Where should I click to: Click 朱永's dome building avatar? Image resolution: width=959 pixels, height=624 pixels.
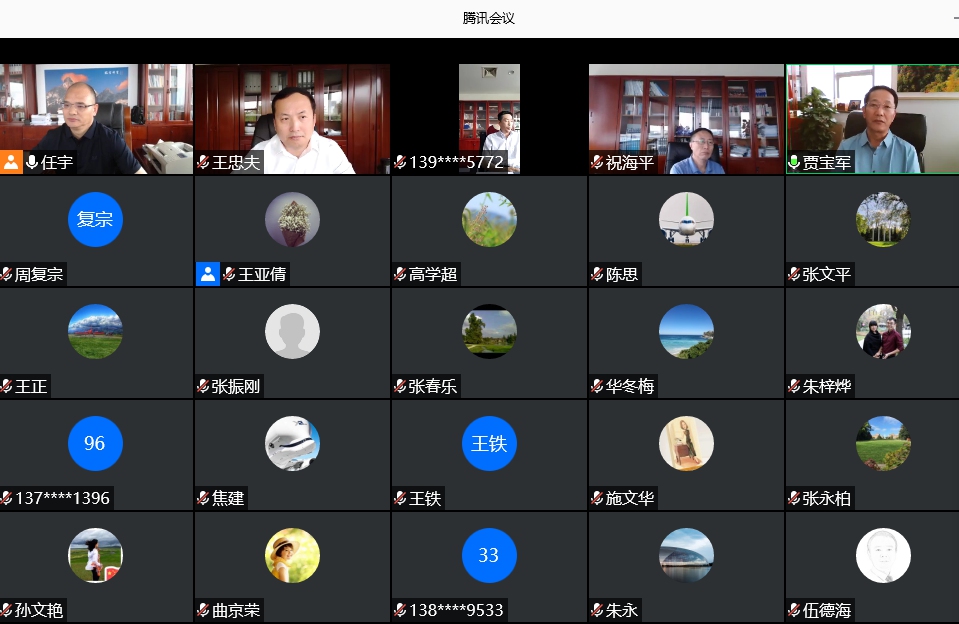686,555
